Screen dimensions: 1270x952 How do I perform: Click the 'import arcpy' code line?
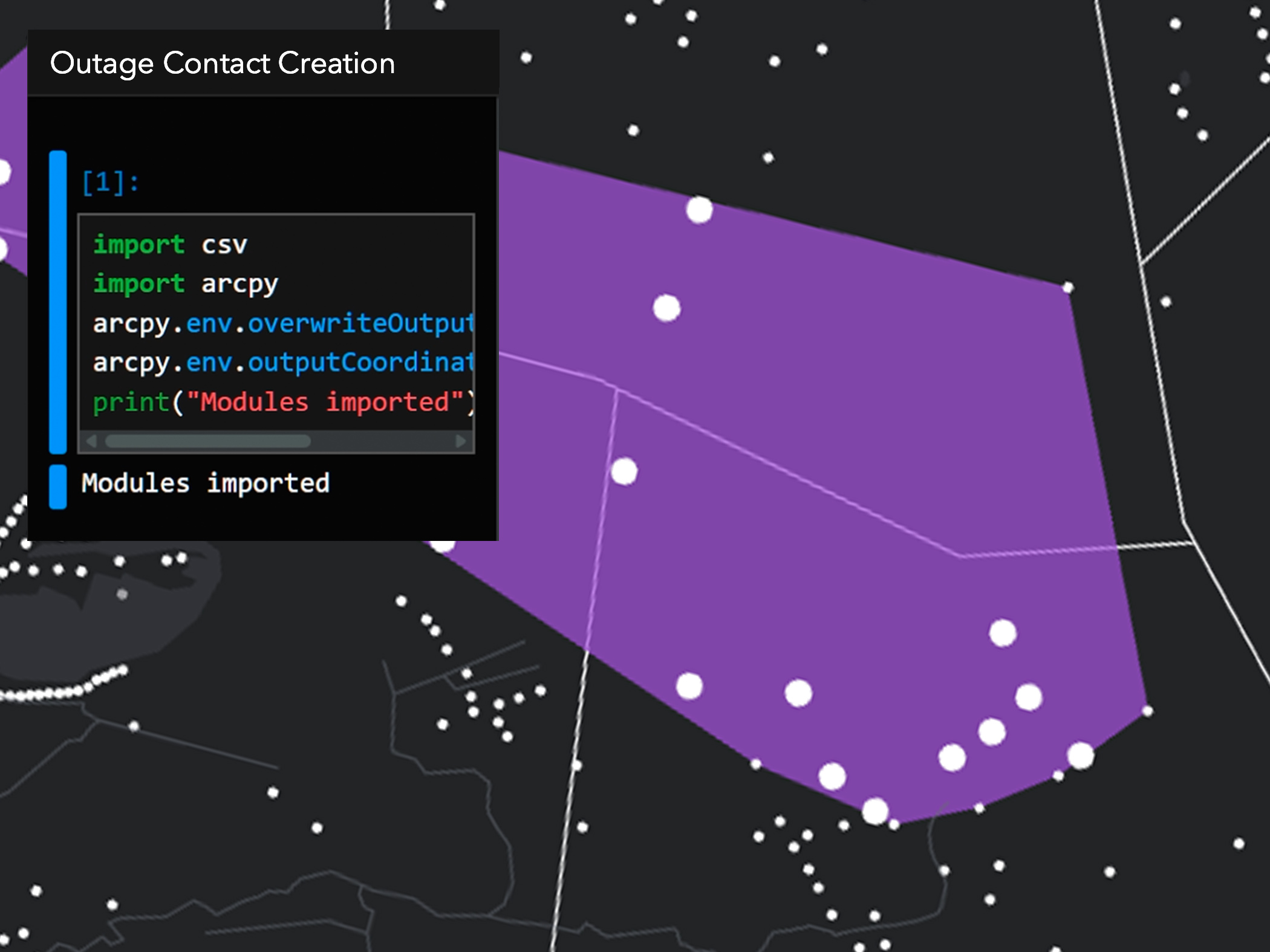[x=185, y=284]
